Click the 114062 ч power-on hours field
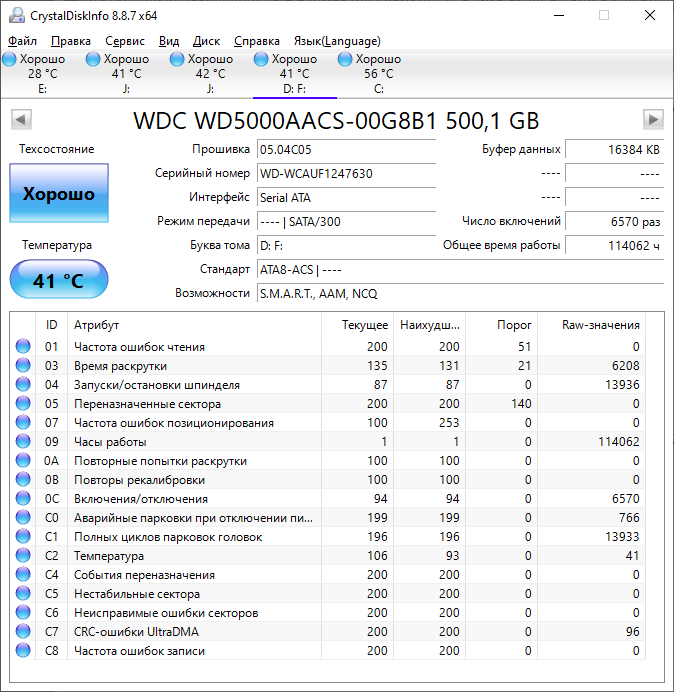The width and height of the screenshot is (674, 692). point(614,245)
